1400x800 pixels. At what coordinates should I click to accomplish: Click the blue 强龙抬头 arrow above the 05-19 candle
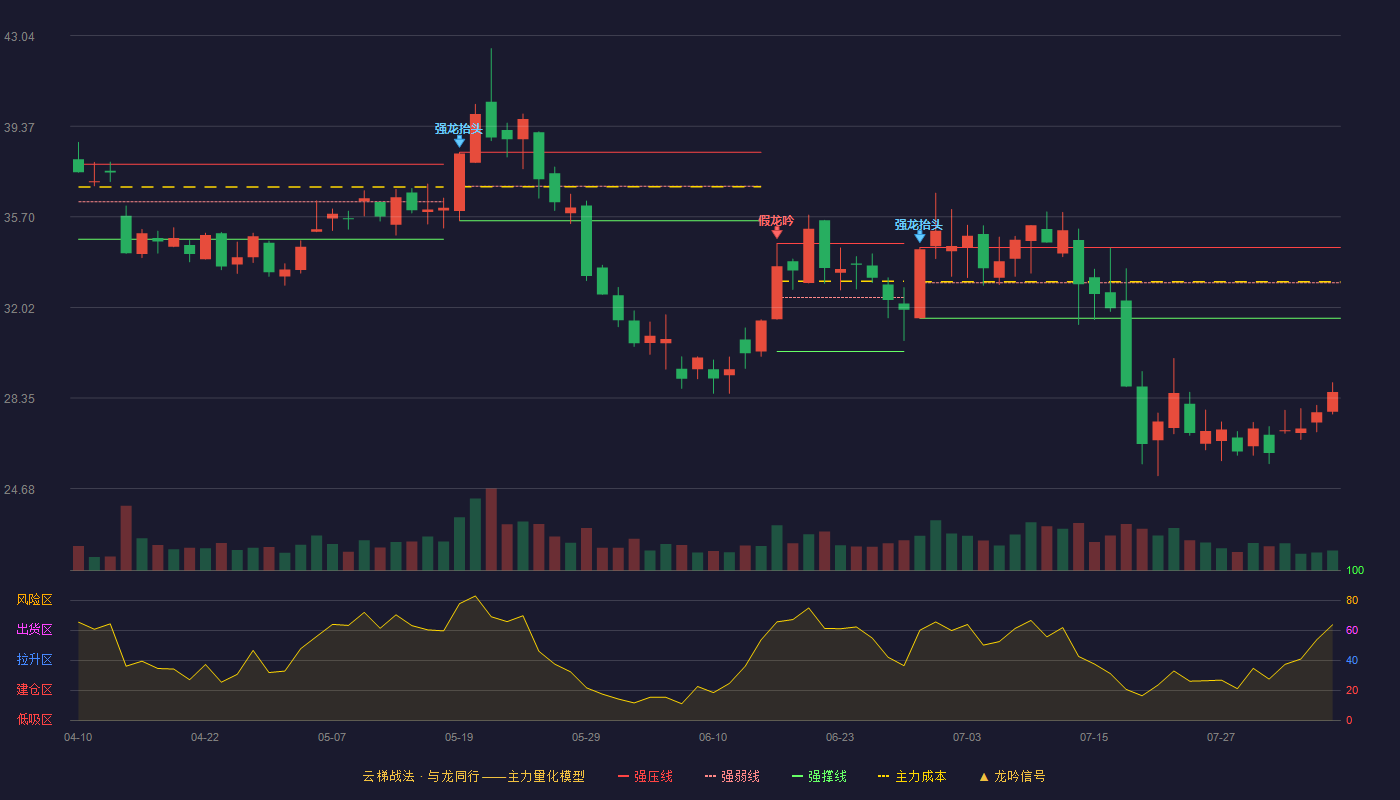(460, 141)
